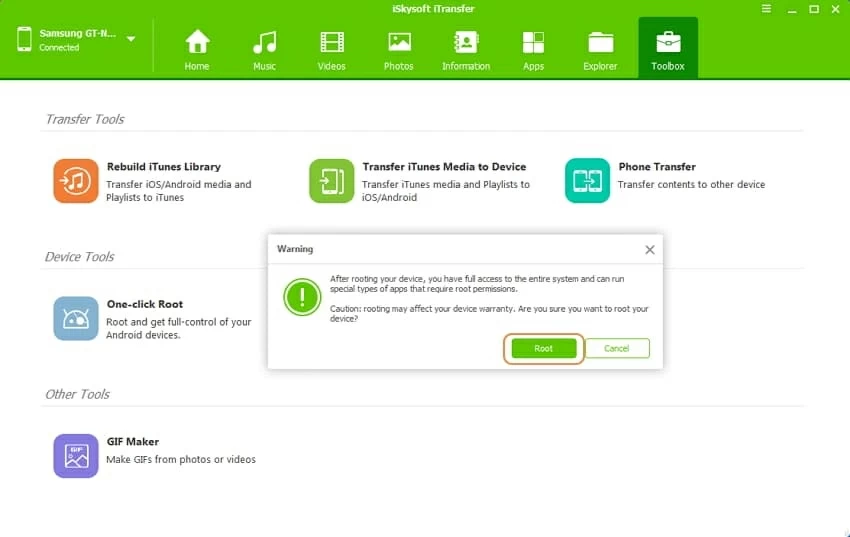Screen dimensions: 850x537
Task: Click the One-click Root android icon
Action: pos(76,319)
